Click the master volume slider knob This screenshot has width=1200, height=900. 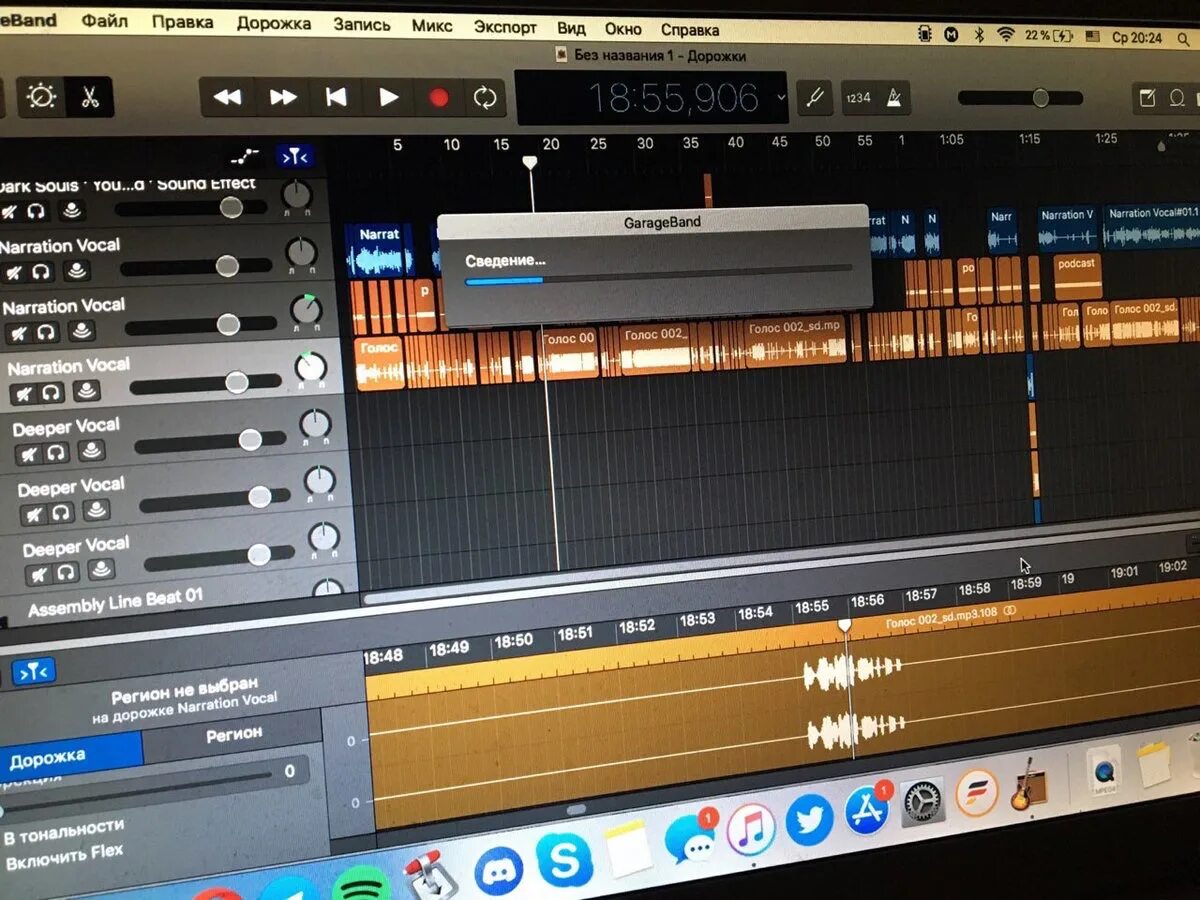click(x=1041, y=97)
